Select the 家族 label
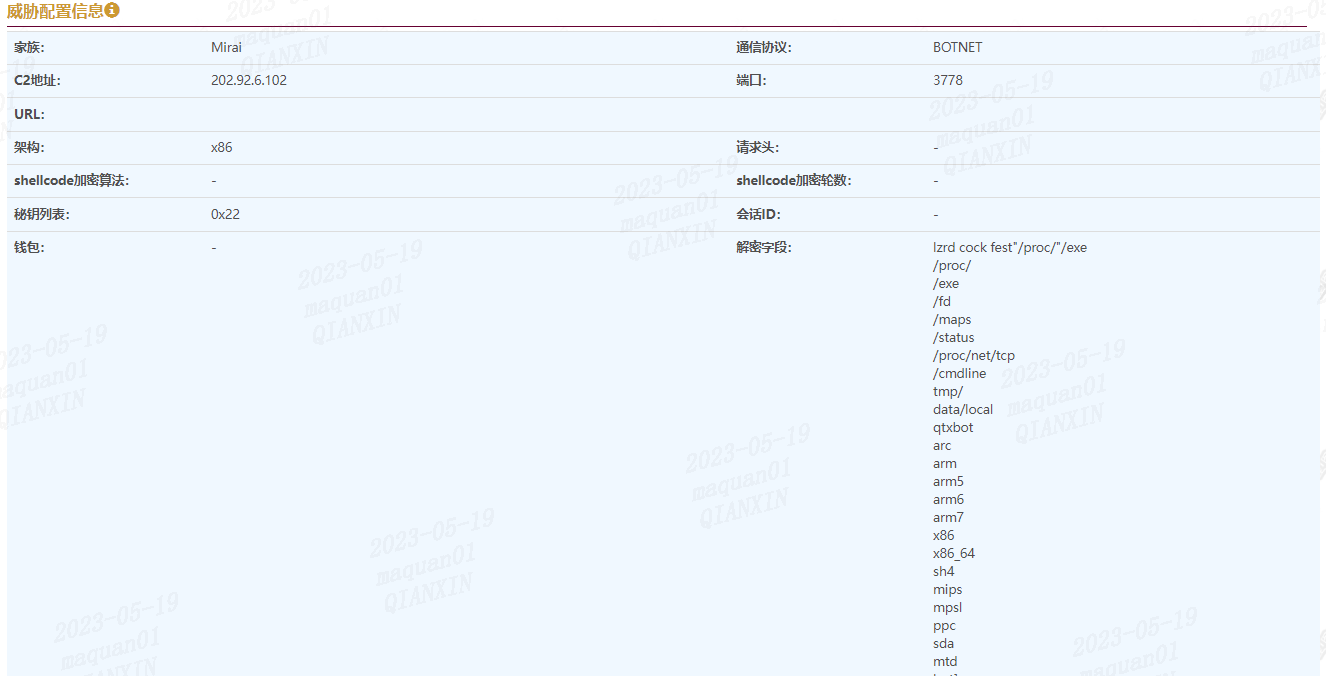 click(x=30, y=47)
